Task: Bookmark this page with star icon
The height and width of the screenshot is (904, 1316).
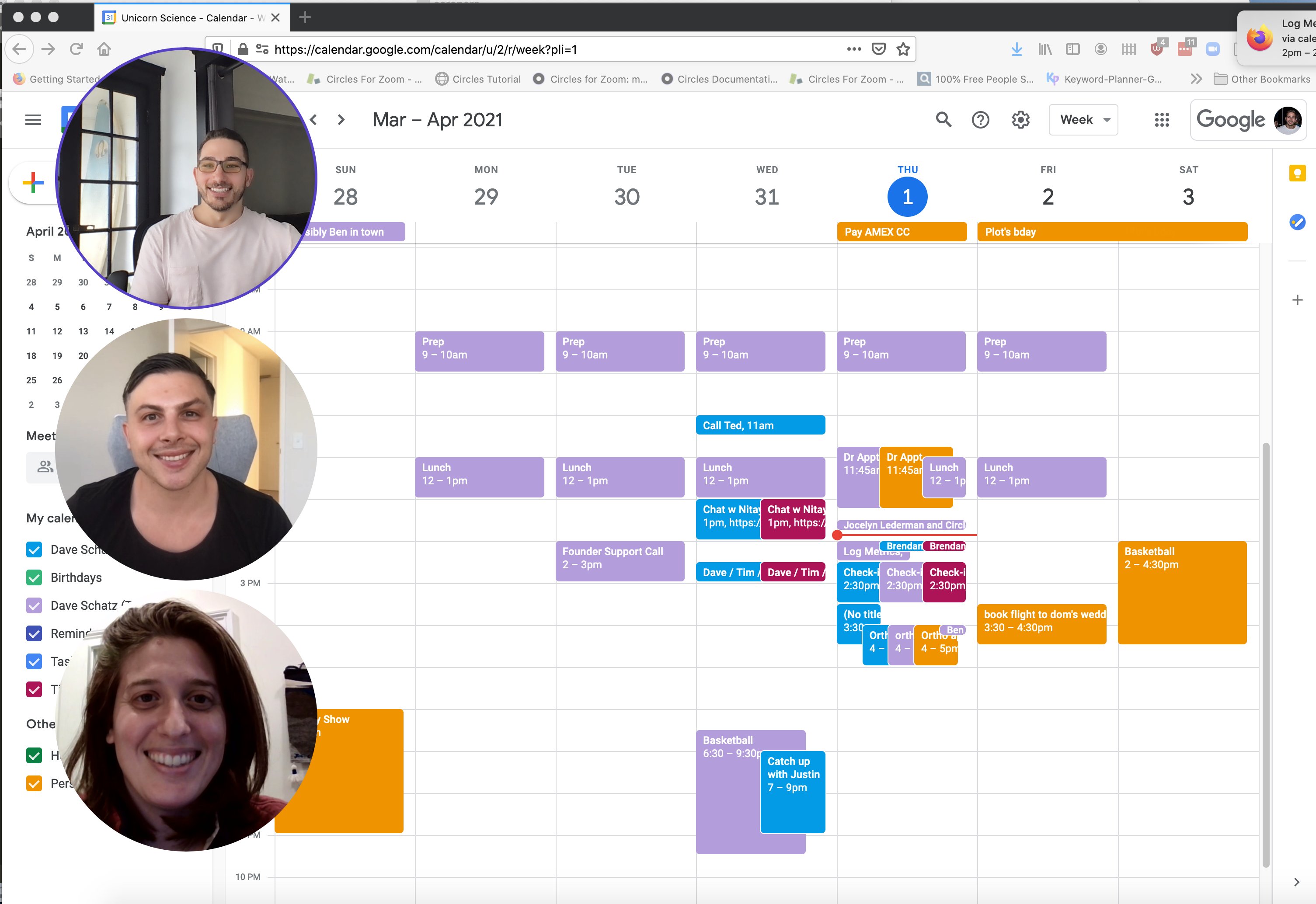Action: [x=903, y=49]
